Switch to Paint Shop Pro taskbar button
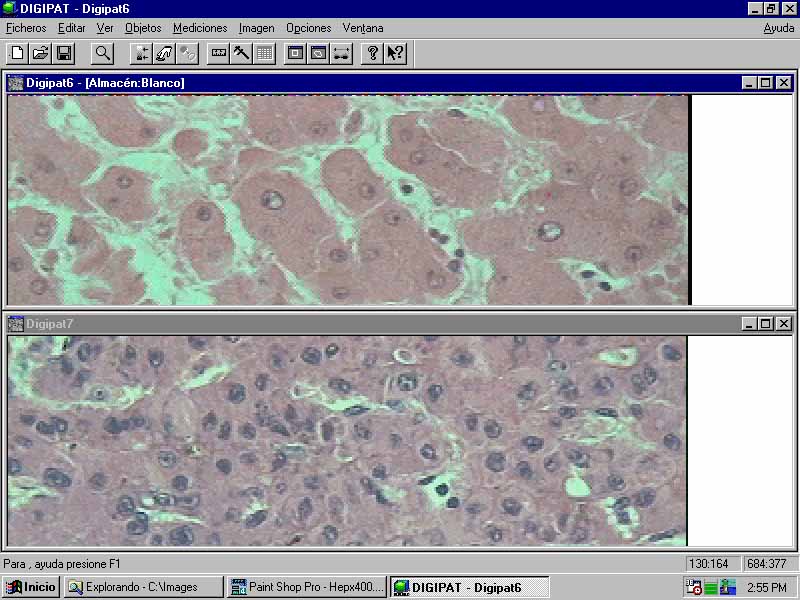 307,587
